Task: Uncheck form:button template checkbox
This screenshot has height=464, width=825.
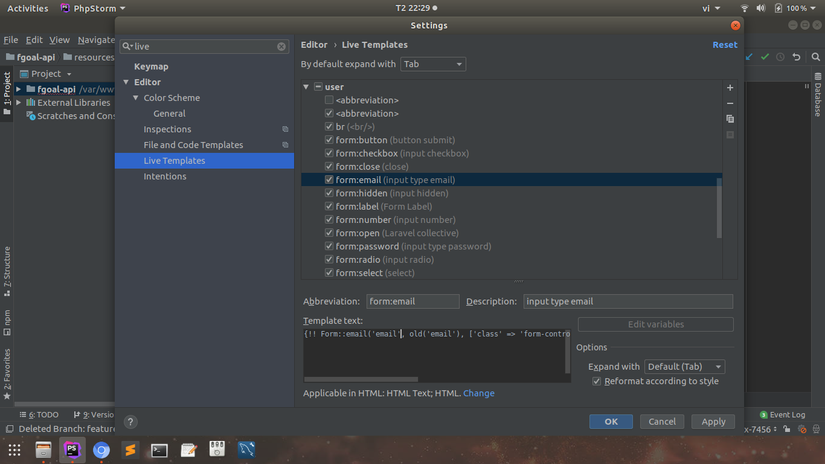Action: (x=329, y=140)
